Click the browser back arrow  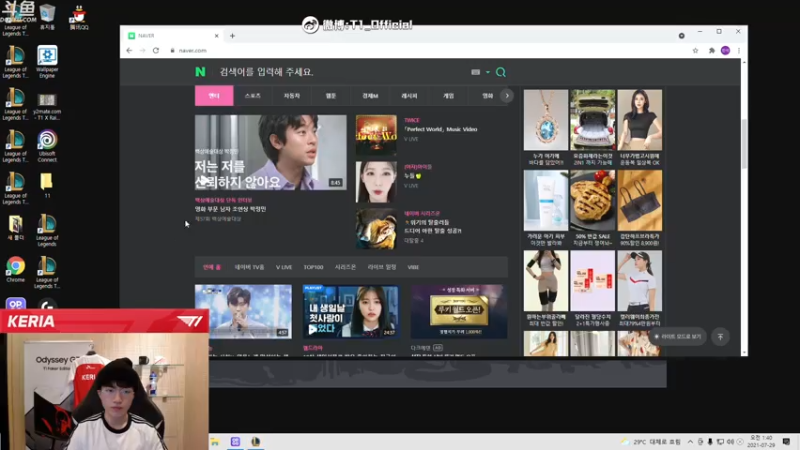129,51
